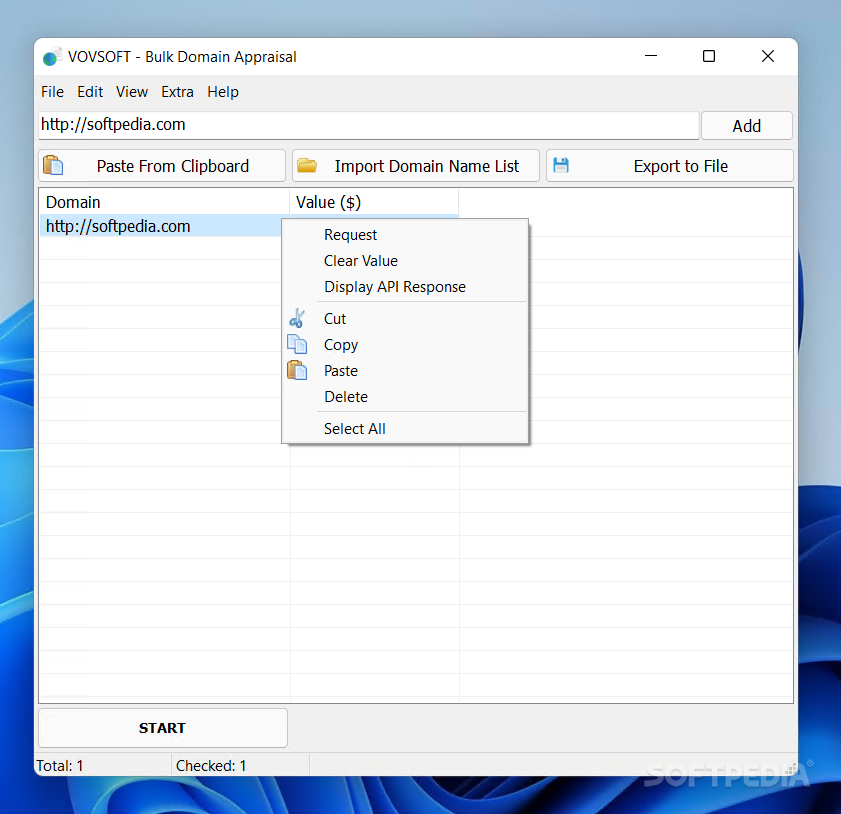
Task: Select Display API Response menu entry
Action: (405, 287)
